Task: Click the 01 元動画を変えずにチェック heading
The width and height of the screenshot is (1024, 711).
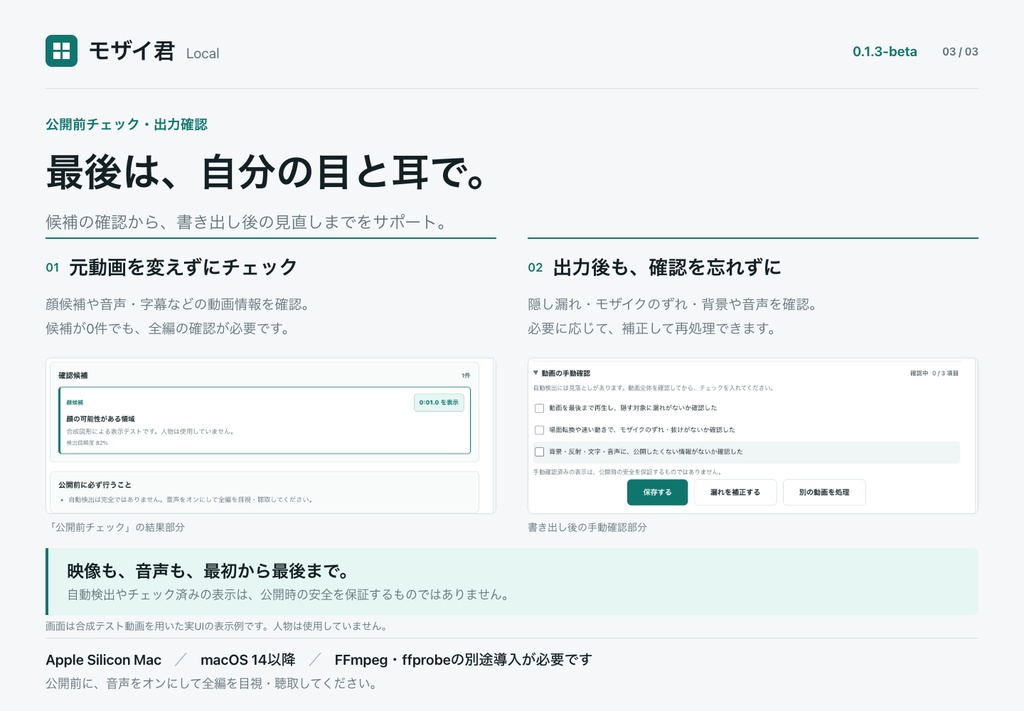Action: tap(172, 267)
